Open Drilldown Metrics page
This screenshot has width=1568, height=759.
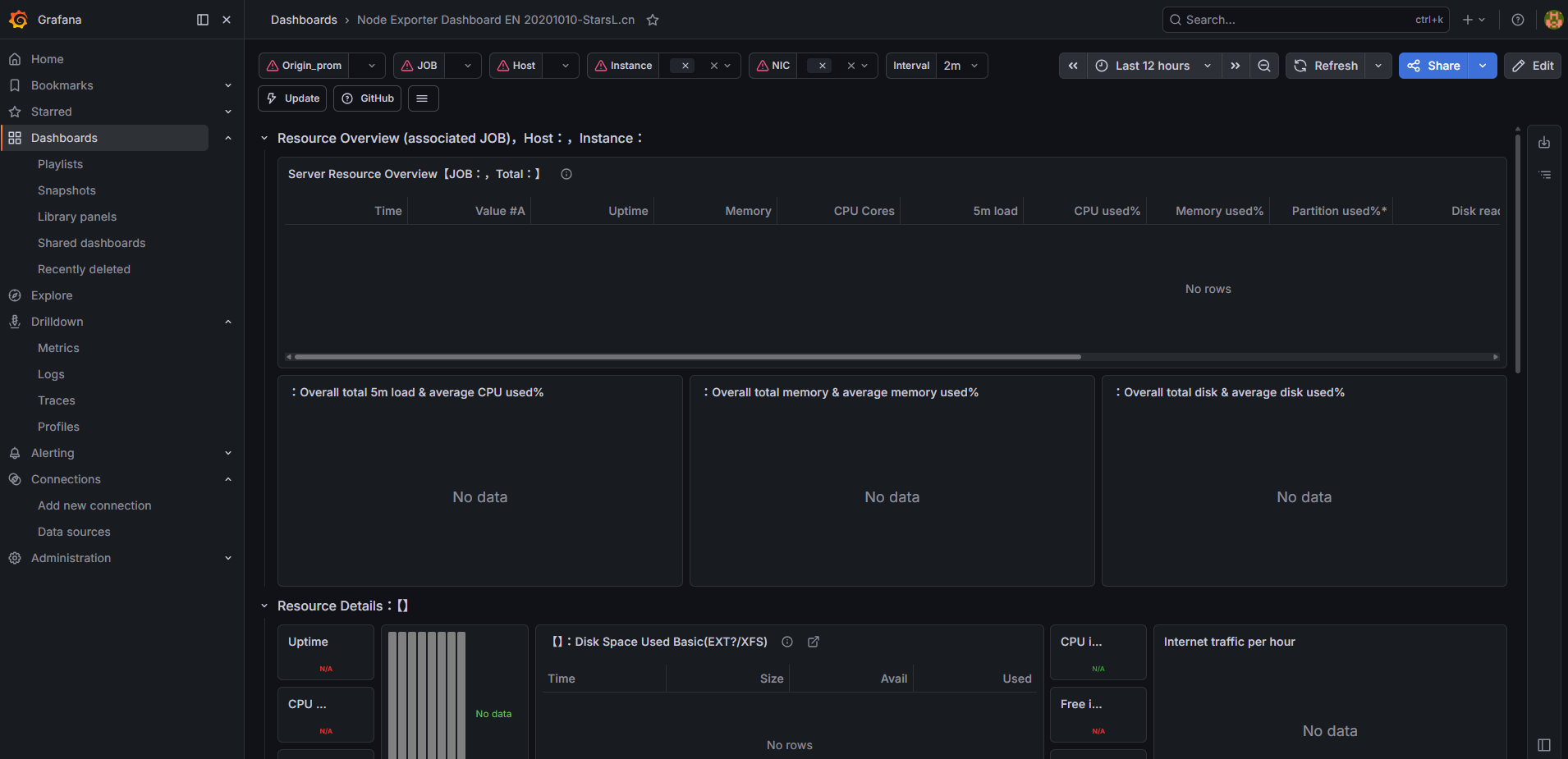(x=58, y=348)
